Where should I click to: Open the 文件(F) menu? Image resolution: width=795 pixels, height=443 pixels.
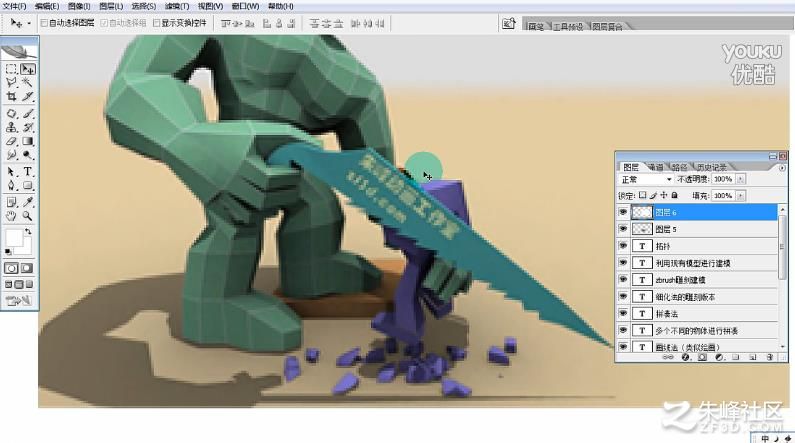point(14,7)
